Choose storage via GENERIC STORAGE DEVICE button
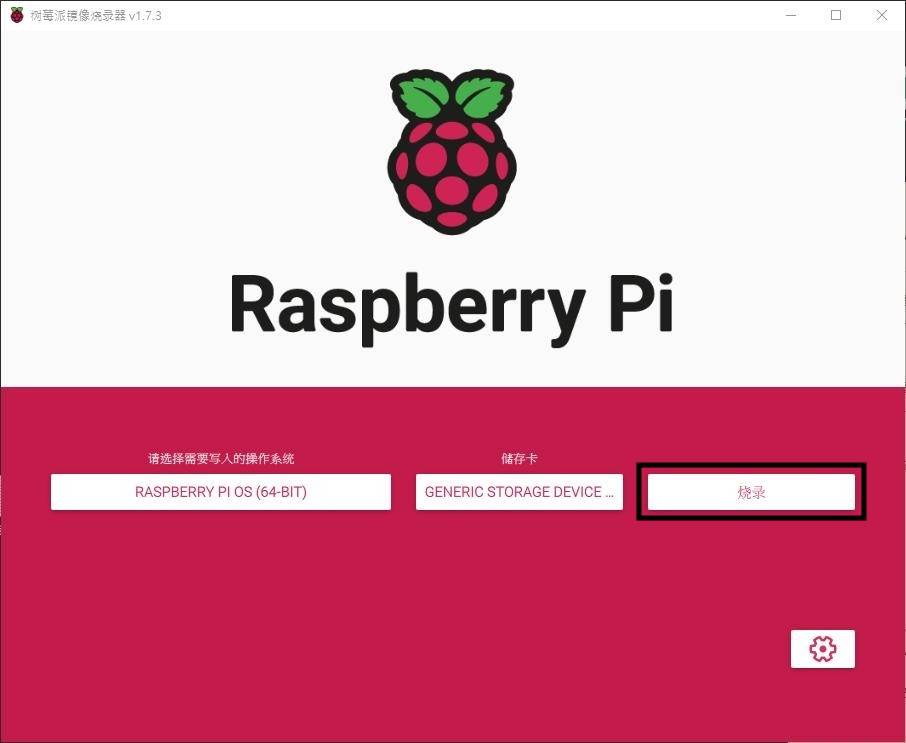Viewport: 906px width, 743px height. 519,492
